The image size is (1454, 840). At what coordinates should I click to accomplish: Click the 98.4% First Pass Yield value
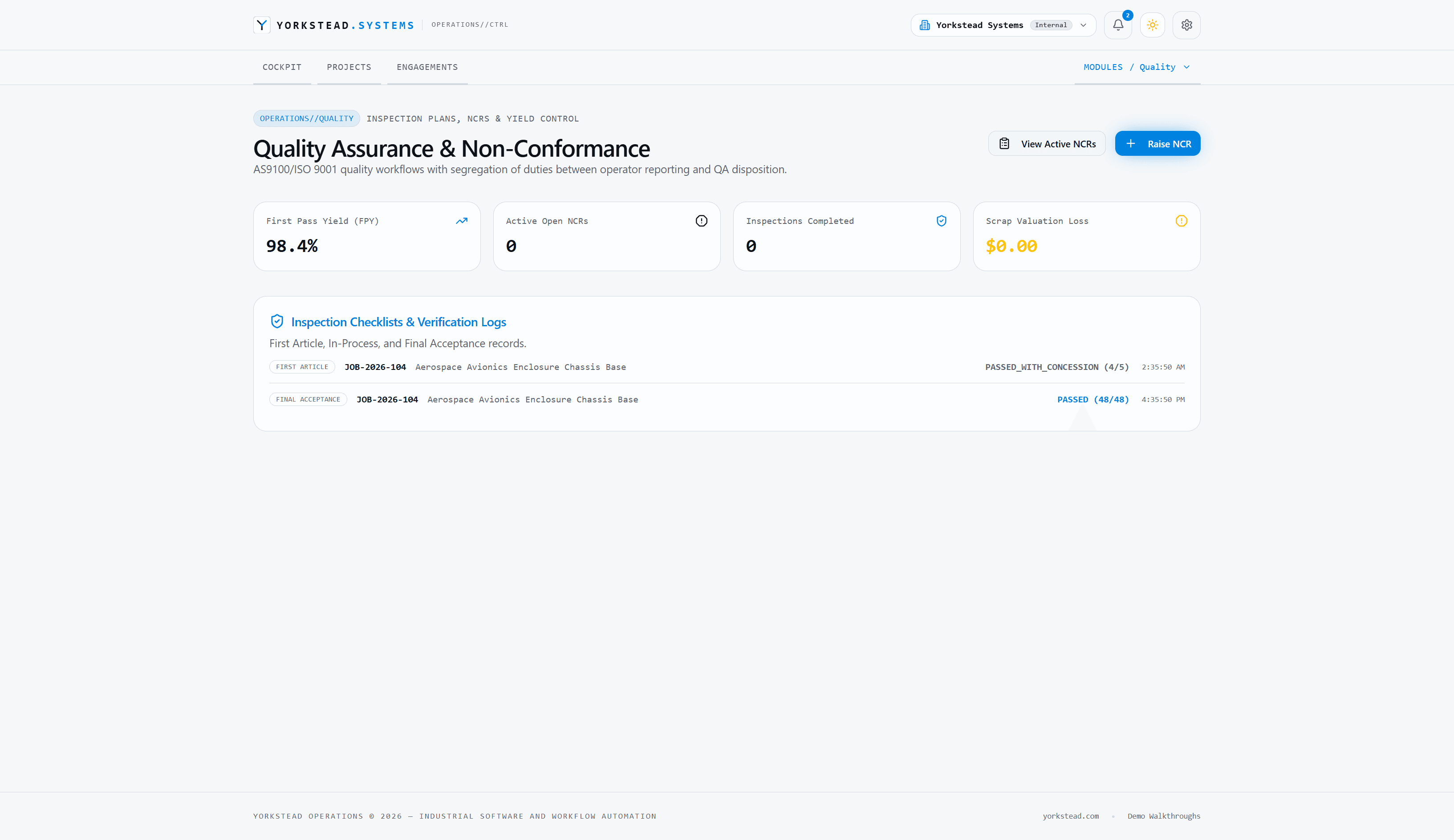[x=292, y=246]
